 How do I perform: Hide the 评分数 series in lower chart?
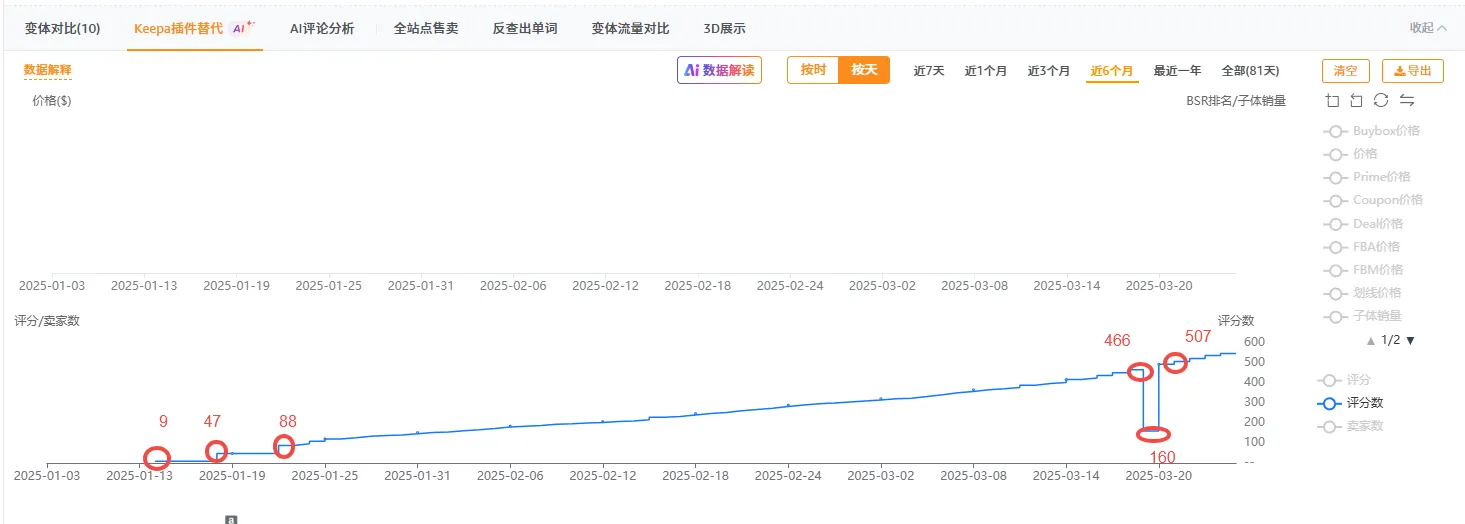tap(1351, 403)
